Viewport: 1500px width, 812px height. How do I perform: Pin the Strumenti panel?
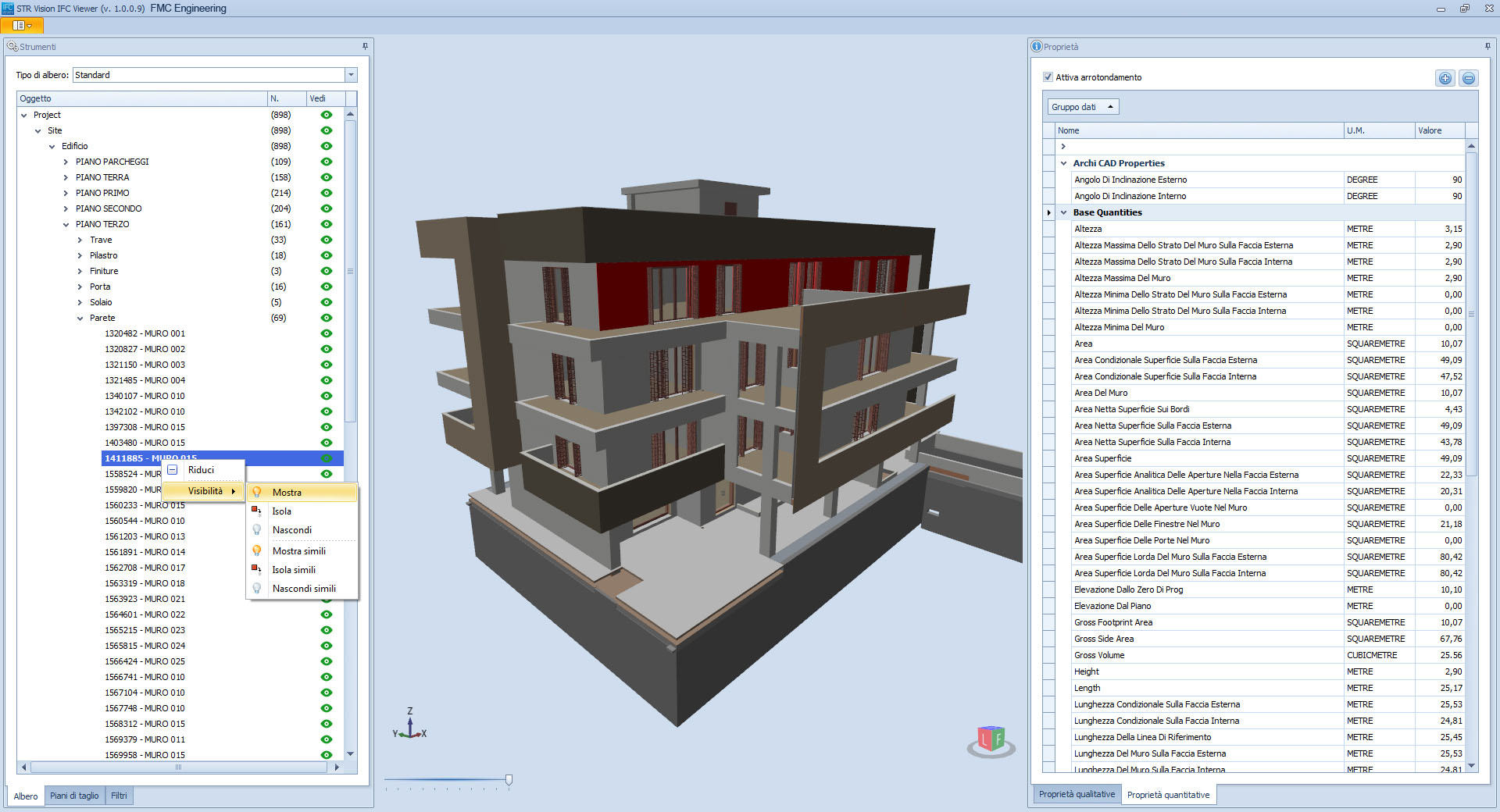(365, 47)
